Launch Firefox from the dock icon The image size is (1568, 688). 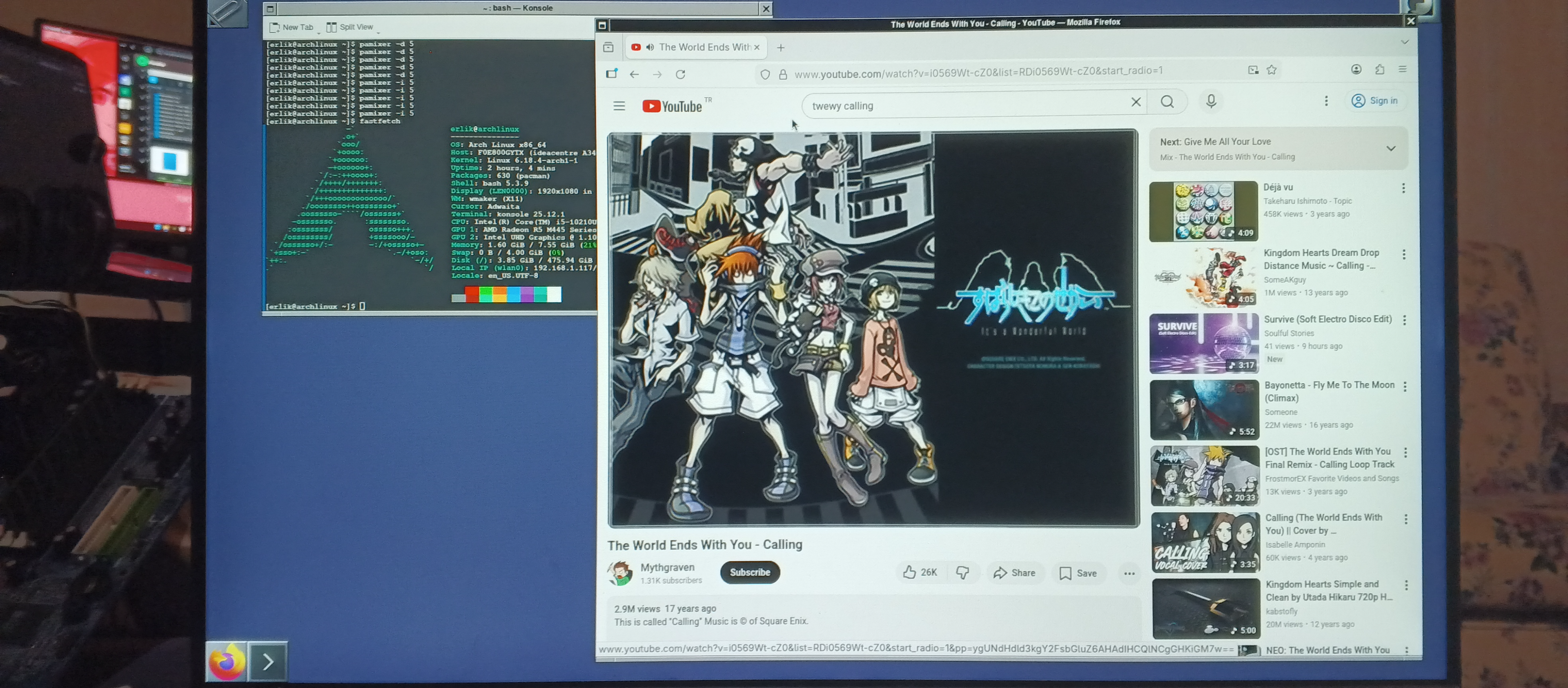[227, 661]
